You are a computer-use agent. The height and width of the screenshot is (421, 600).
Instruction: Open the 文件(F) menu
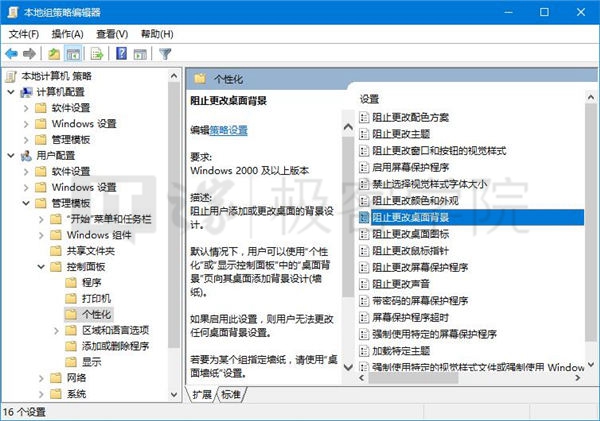pyautogui.click(x=24, y=34)
